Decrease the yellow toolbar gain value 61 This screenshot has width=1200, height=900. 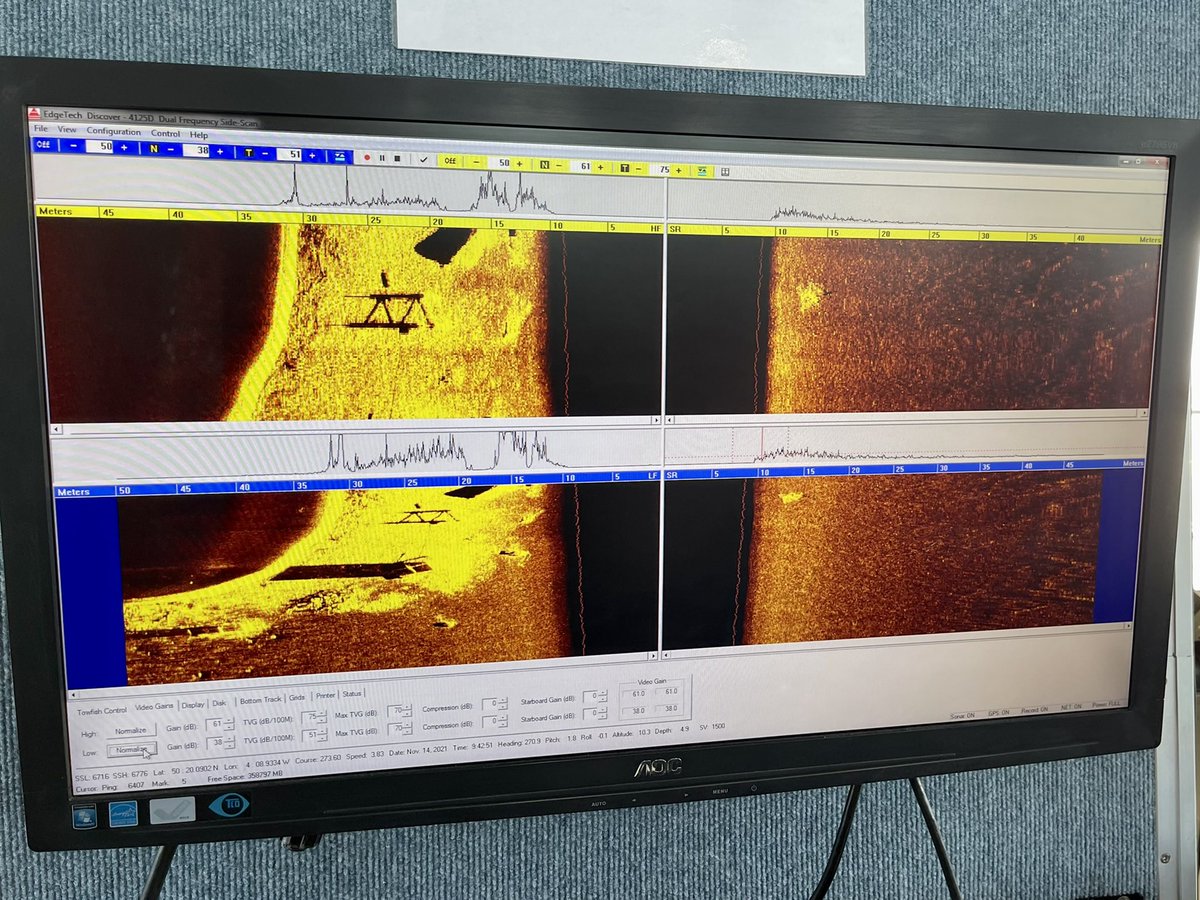pos(558,165)
